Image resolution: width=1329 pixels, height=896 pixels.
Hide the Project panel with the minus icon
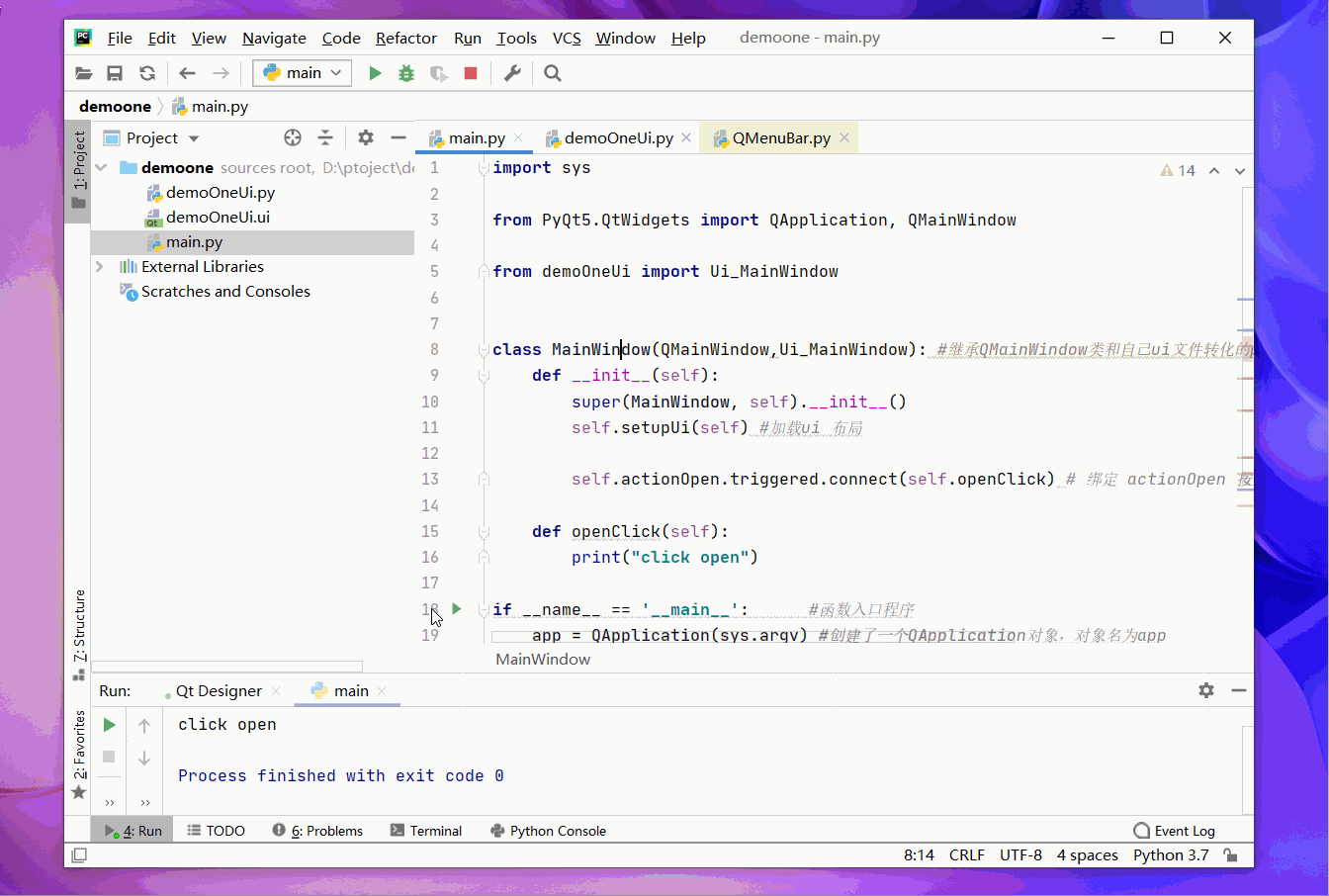[x=399, y=137]
